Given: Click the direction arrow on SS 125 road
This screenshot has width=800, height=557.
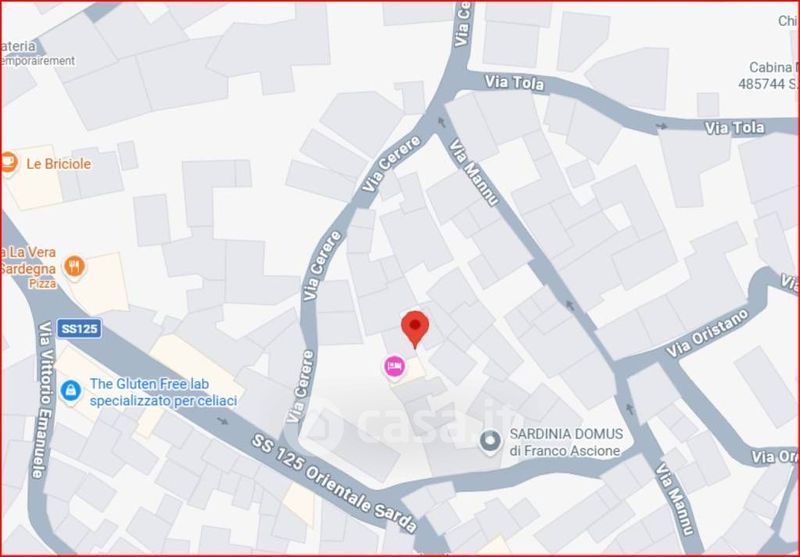Looking at the screenshot, I should coord(223,421).
